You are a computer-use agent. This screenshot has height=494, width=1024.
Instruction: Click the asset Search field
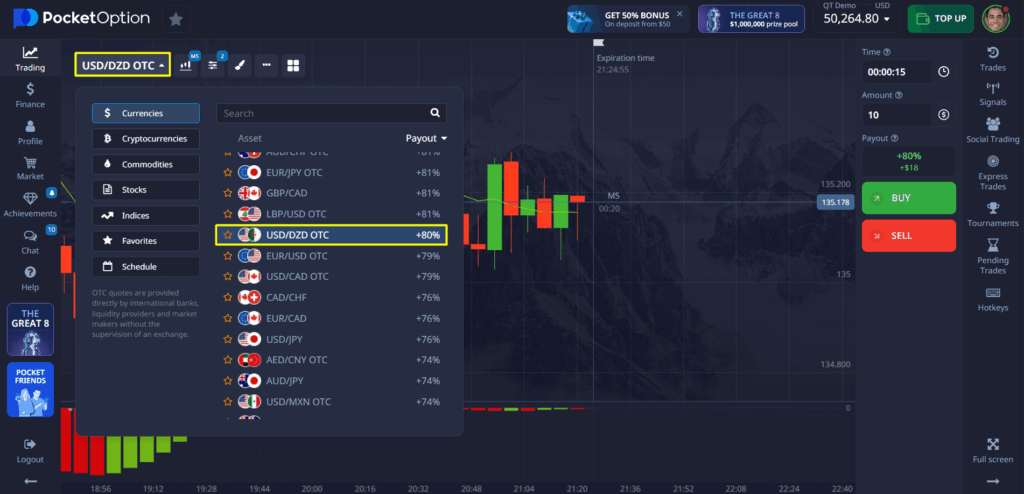pos(323,113)
